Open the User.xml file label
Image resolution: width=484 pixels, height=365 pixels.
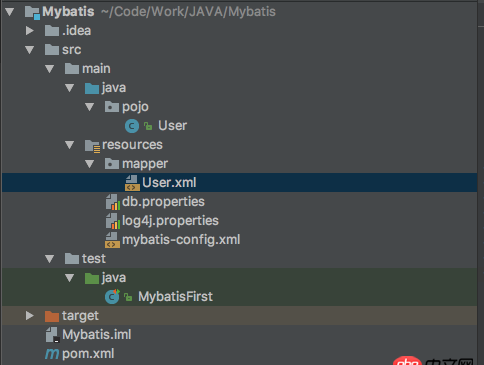pyautogui.click(x=169, y=183)
